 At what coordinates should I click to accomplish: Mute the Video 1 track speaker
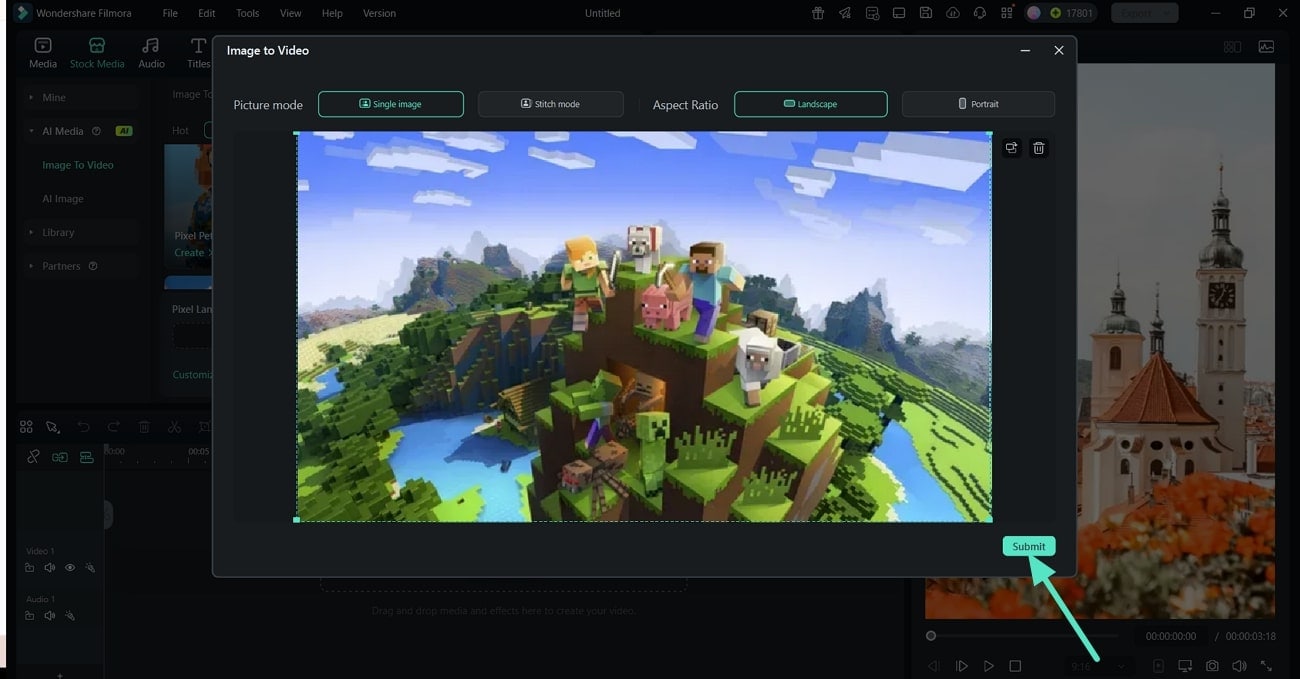(50, 568)
